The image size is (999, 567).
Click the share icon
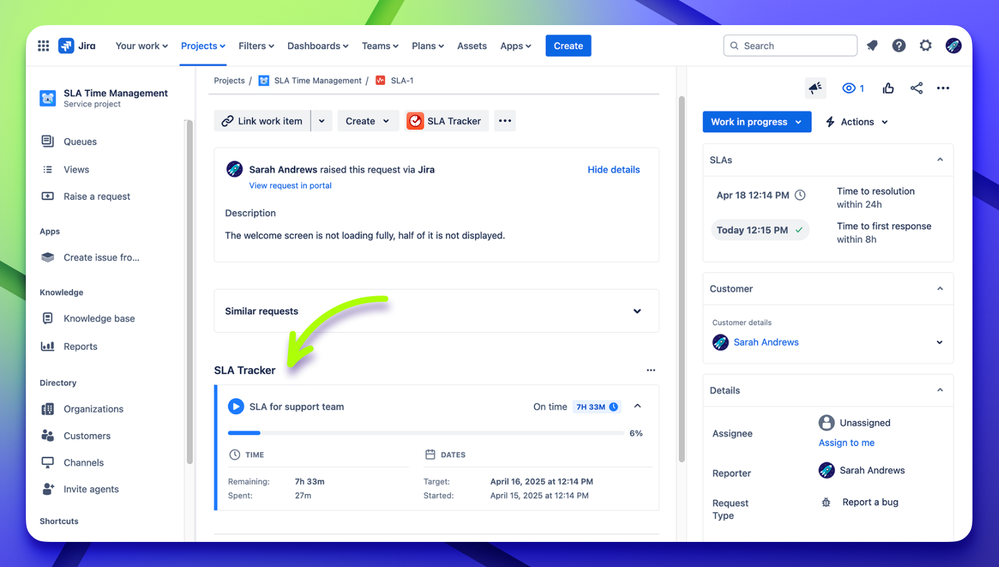[916, 88]
